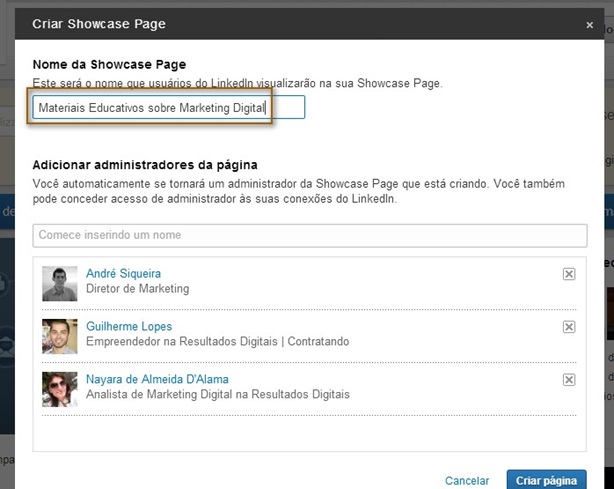This screenshot has height=489, width=614.
Task: Click the Cancelar link
Action: click(467, 481)
